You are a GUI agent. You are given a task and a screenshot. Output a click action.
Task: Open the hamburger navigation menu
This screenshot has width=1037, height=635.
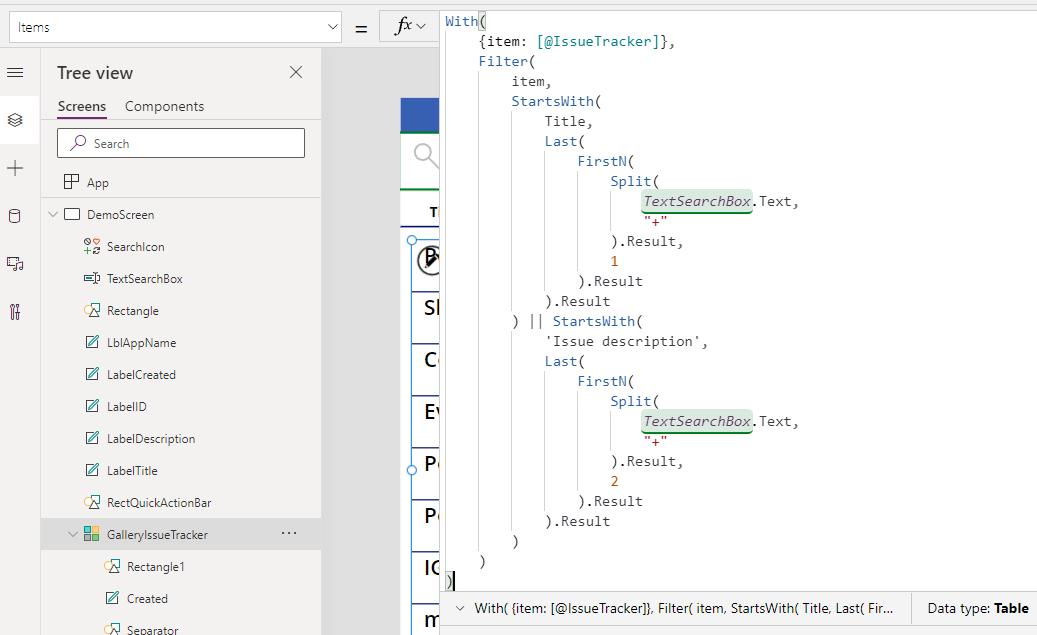point(15,72)
